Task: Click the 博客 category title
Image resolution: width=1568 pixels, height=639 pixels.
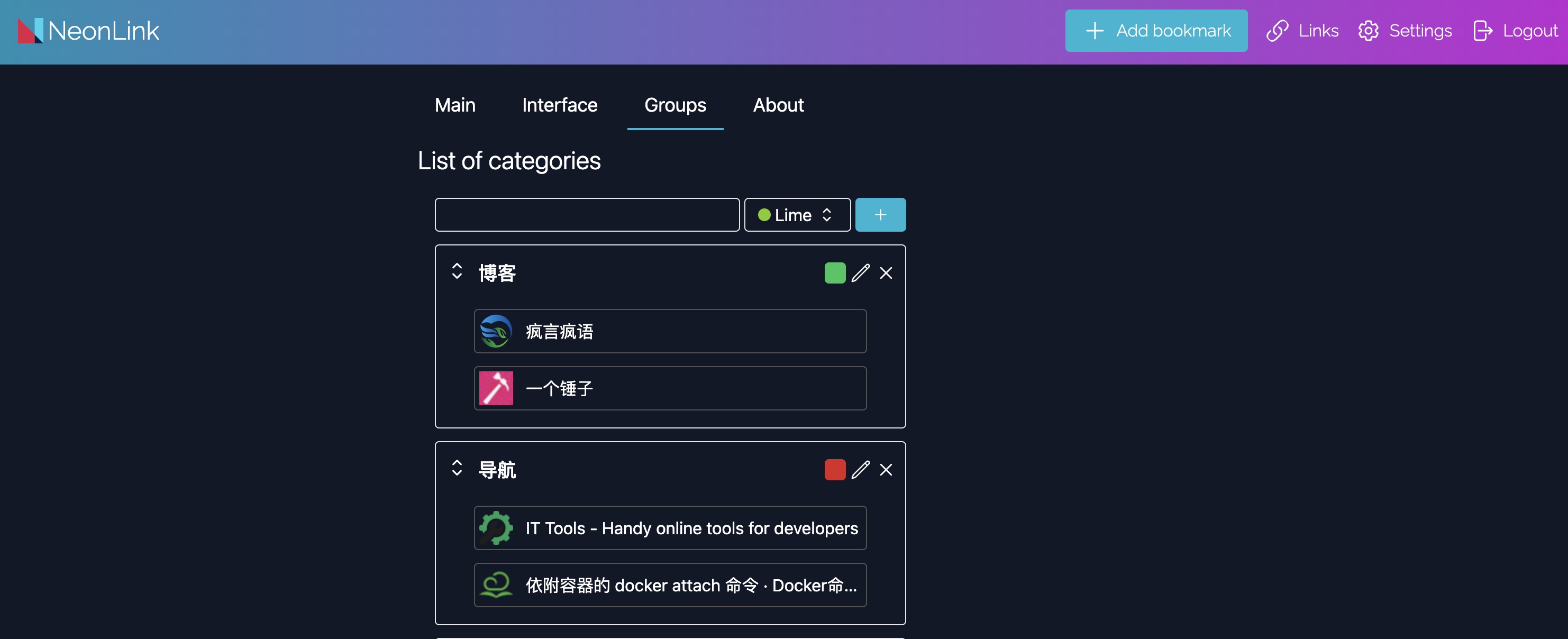Action: 497,272
